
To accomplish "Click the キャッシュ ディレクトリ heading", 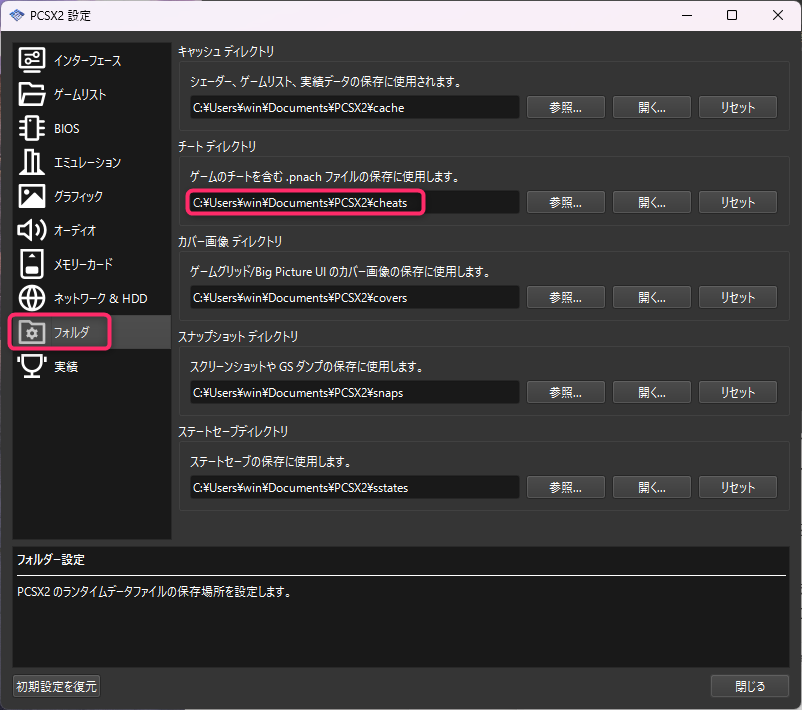I will (x=226, y=51).
